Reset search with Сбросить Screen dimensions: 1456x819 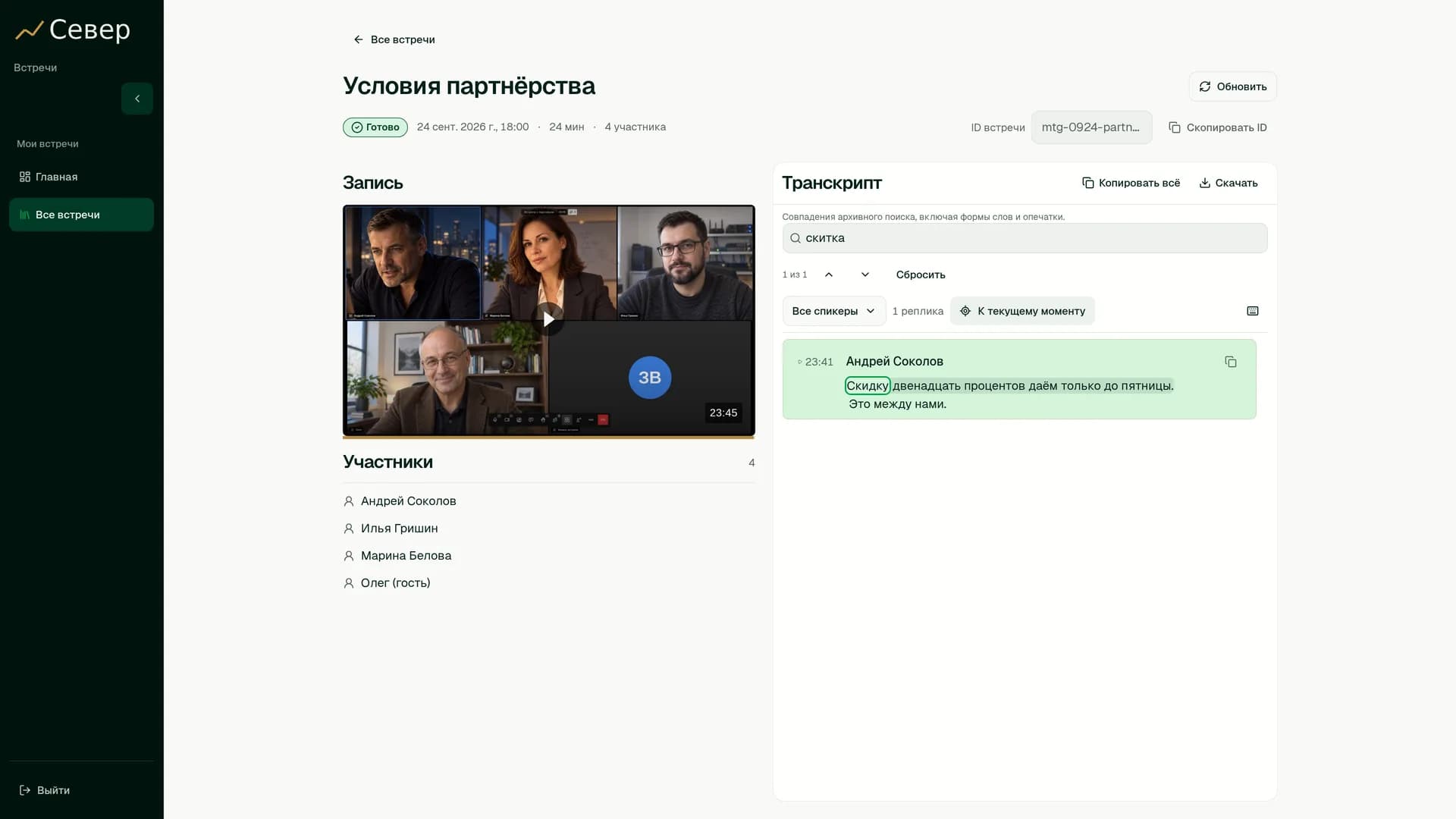(921, 275)
